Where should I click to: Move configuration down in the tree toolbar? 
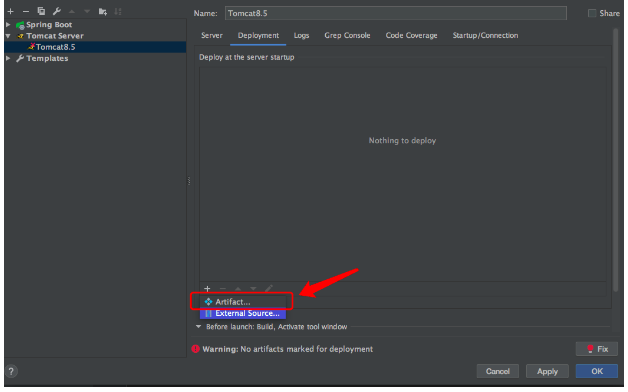87,12
